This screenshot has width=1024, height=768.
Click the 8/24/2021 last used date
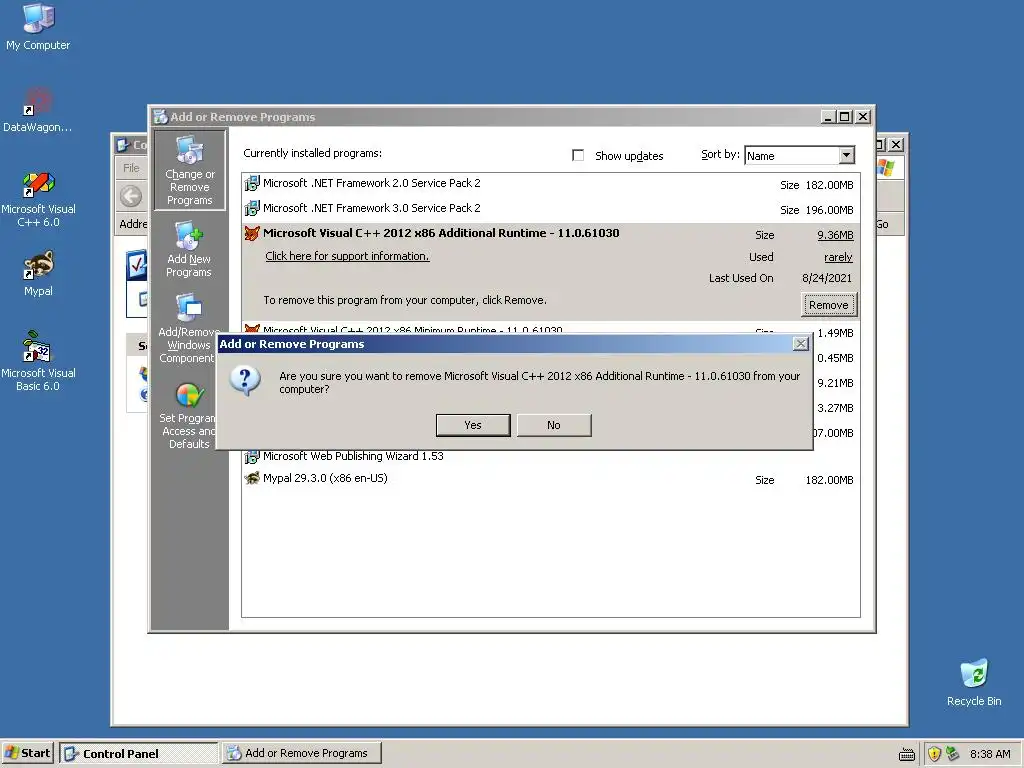[x=827, y=278]
